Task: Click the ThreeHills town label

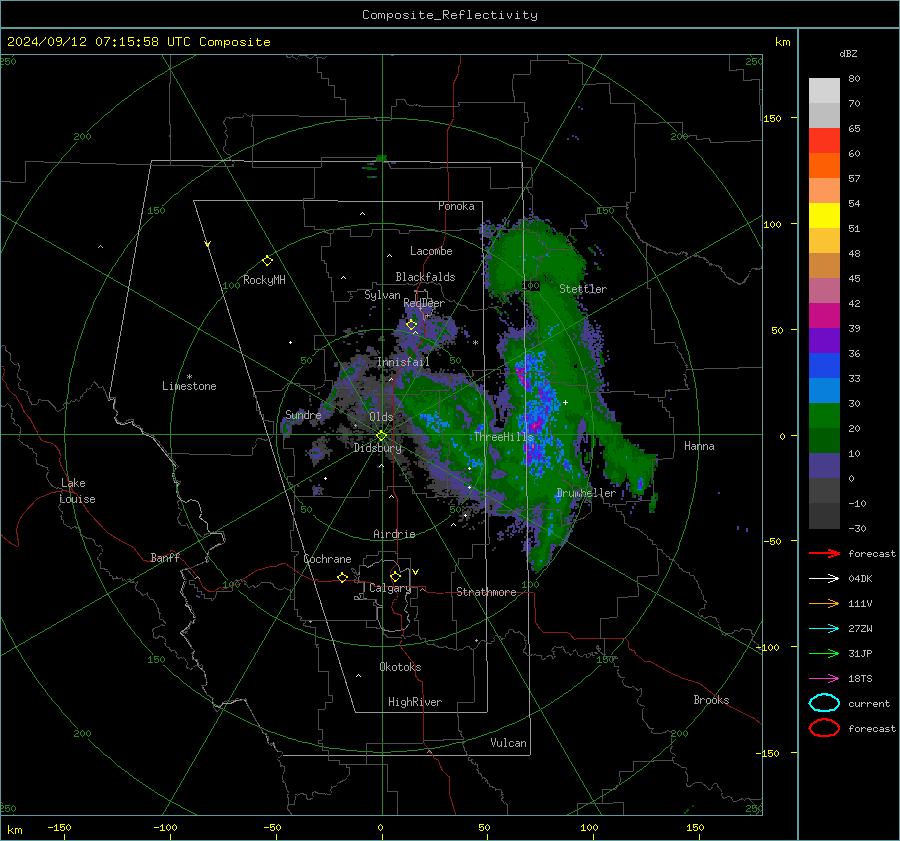Action: [503, 437]
